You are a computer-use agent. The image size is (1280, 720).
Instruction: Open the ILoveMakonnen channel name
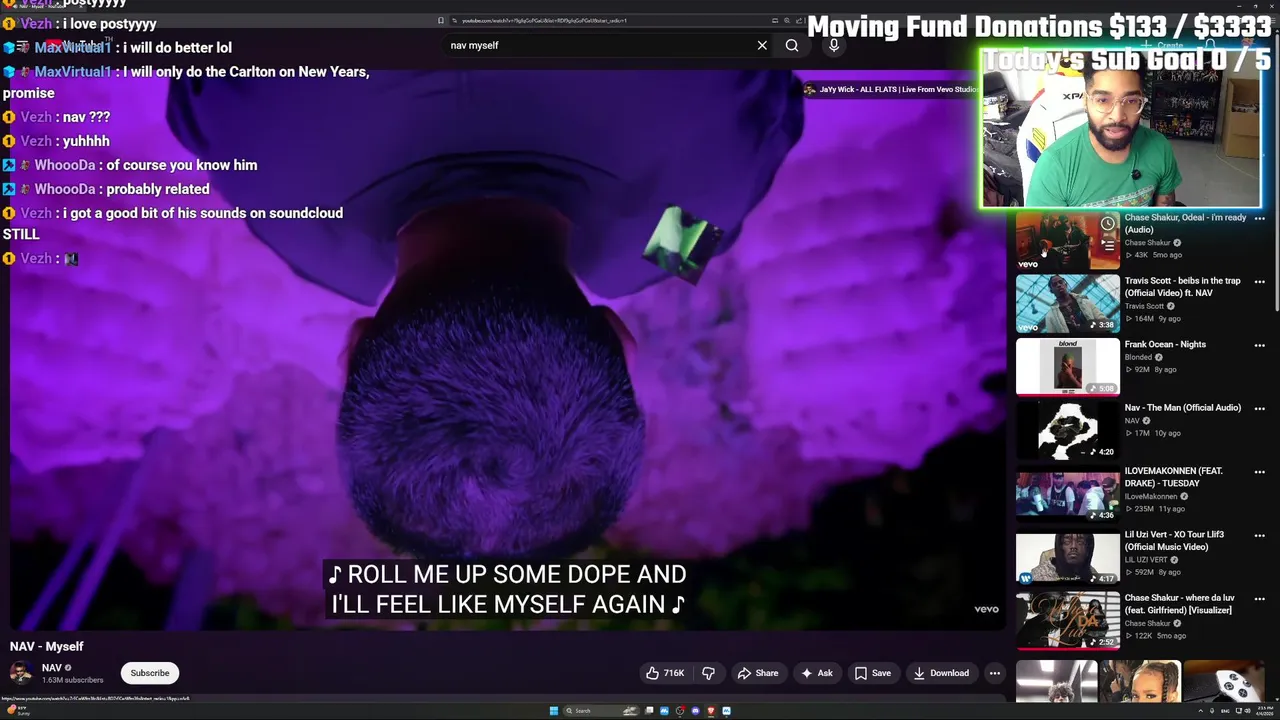[1151, 496]
